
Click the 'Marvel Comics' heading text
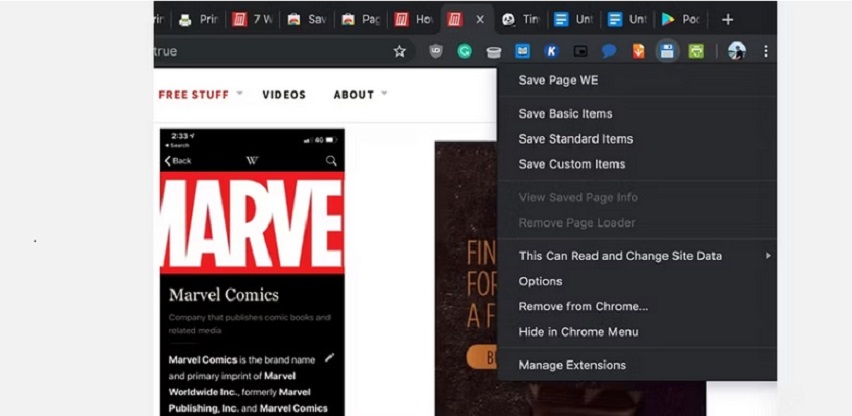click(223, 295)
